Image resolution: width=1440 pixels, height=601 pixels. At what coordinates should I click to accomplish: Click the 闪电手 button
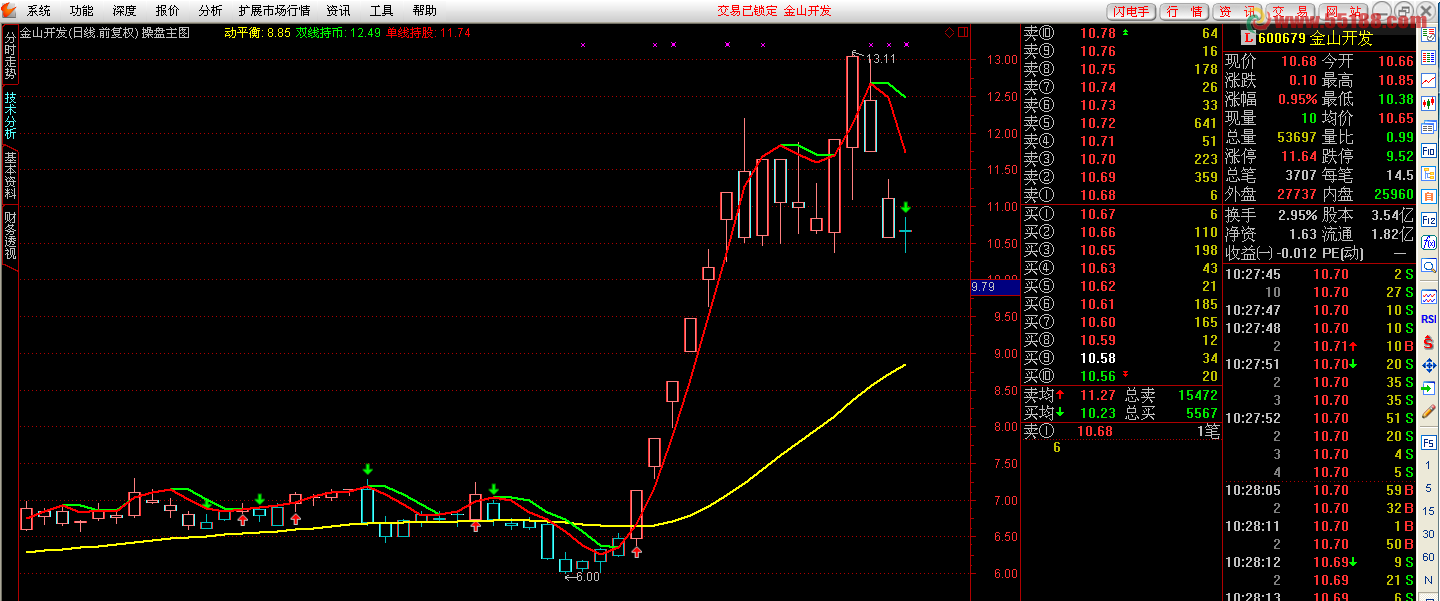coord(1131,11)
